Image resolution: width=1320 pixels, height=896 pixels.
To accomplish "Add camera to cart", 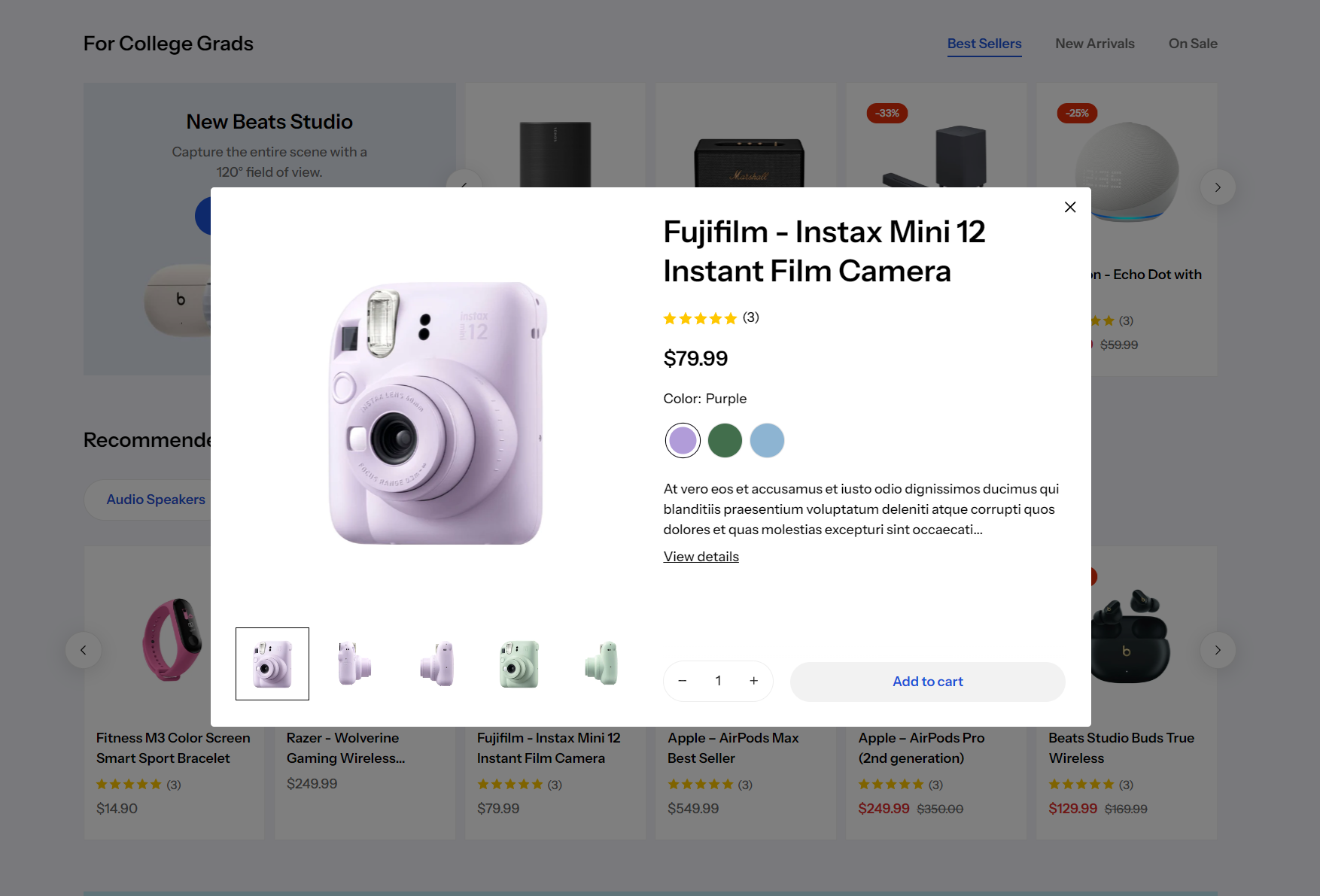I will 928,682.
